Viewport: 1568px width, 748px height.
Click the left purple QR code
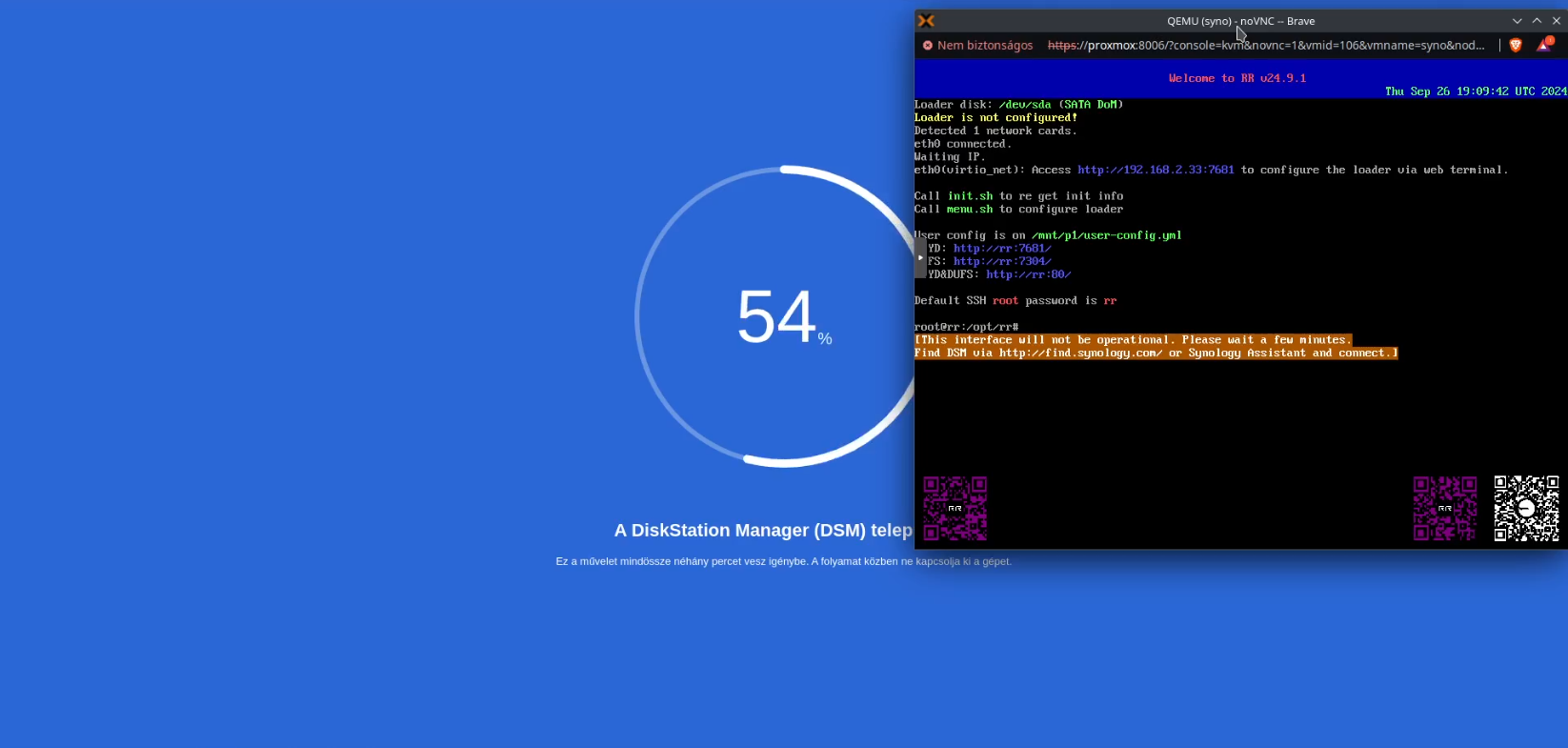[x=955, y=509]
